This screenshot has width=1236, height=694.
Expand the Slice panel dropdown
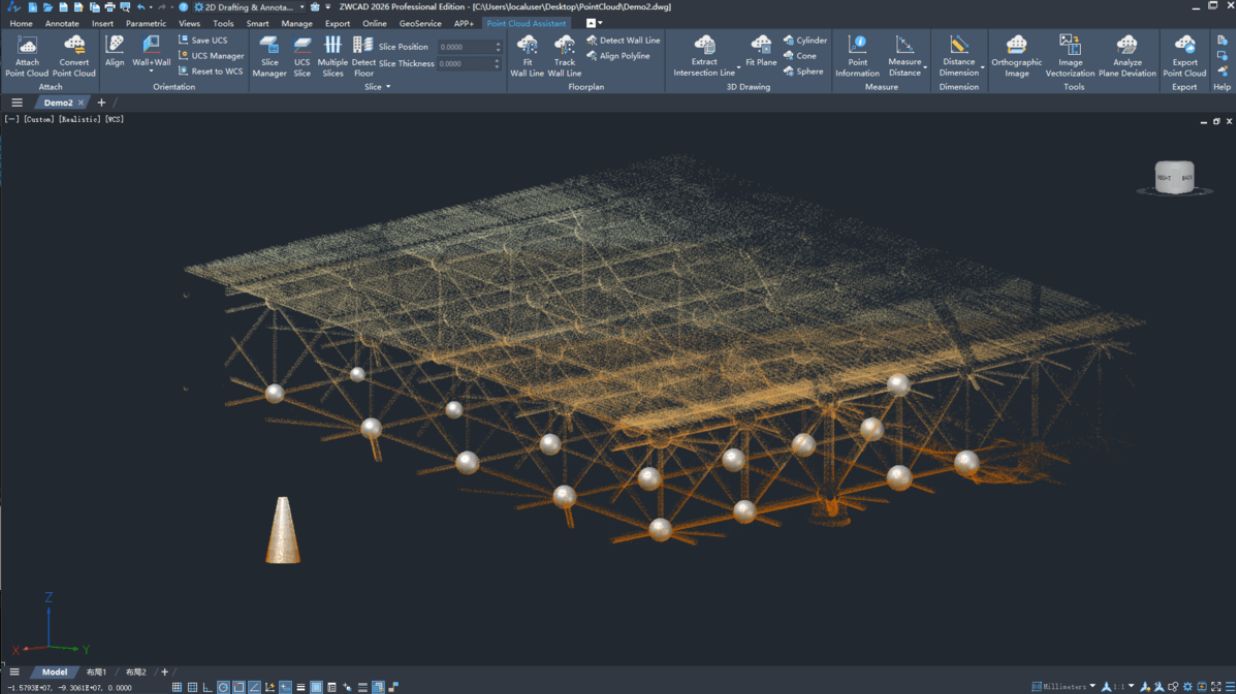(388, 87)
